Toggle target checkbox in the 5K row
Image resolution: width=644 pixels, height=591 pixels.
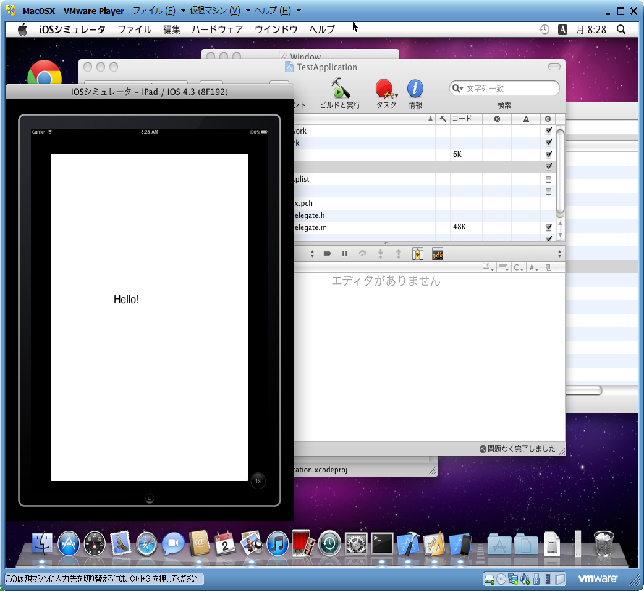pos(548,154)
